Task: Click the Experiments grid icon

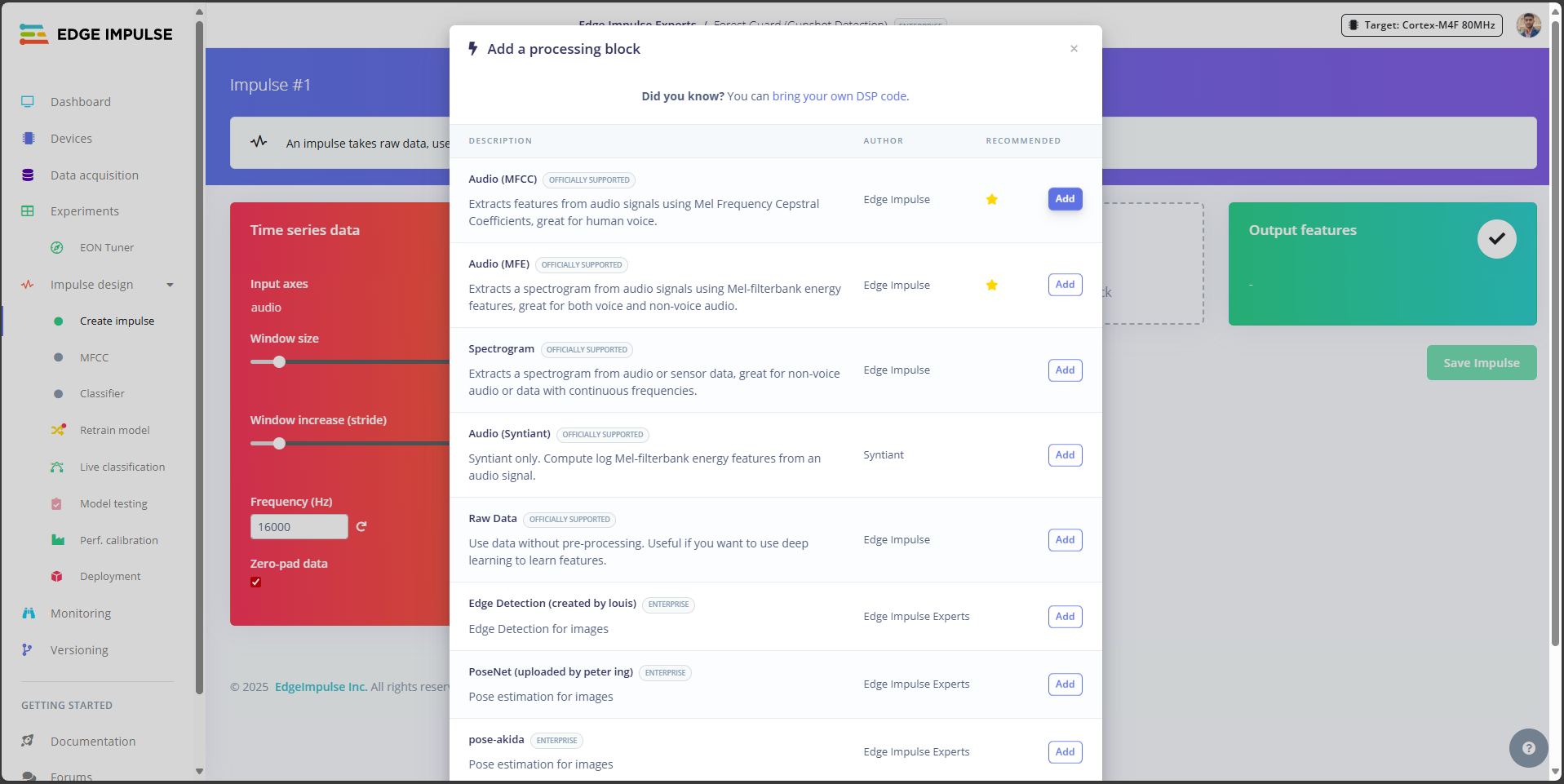Action: point(28,211)
